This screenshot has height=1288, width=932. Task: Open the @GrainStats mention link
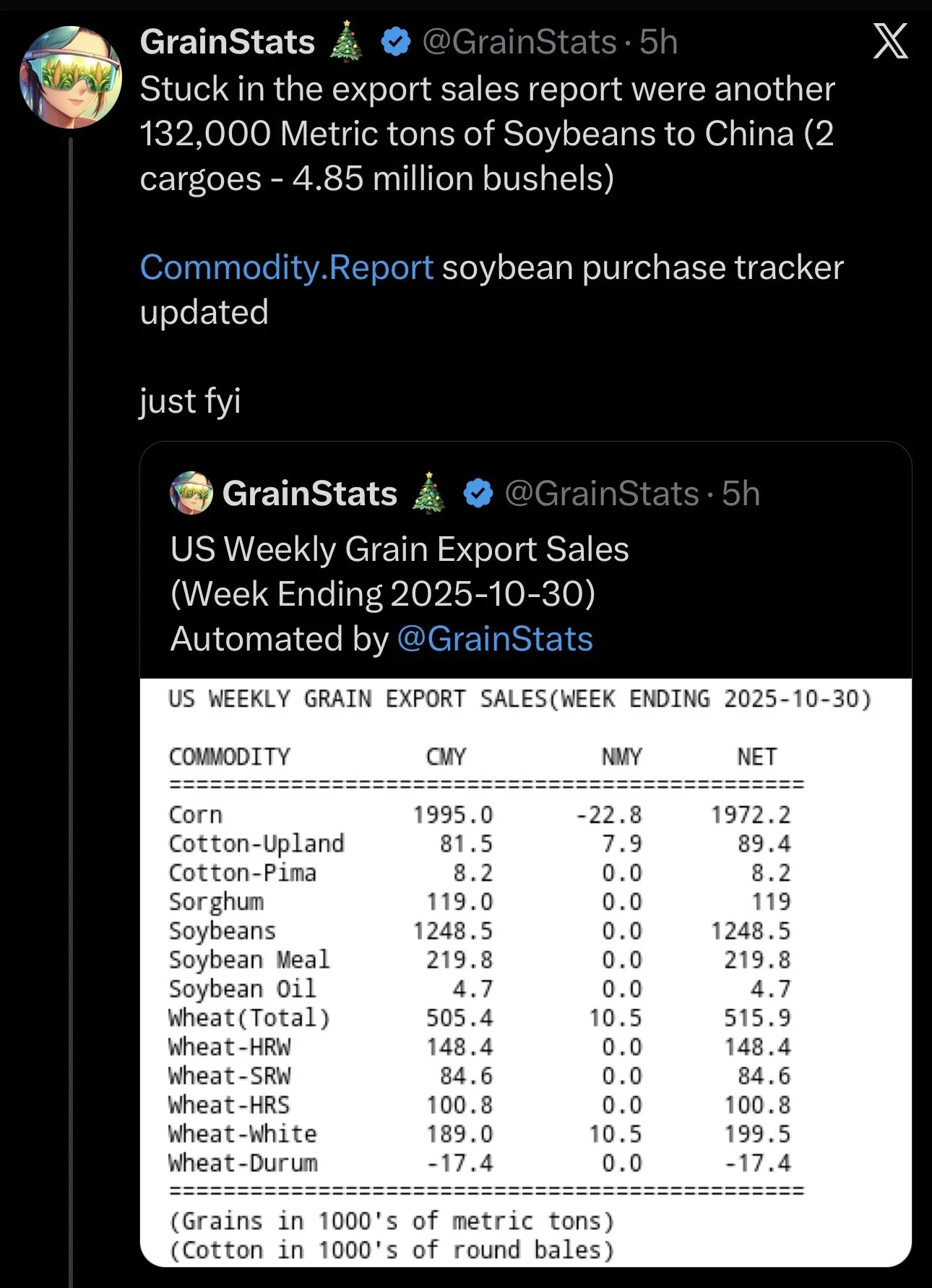click(495, 639)
